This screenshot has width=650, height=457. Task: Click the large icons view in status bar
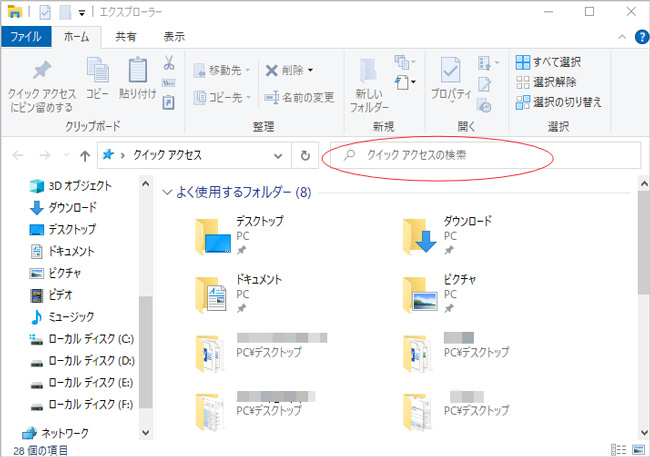[x=638, y=450]
